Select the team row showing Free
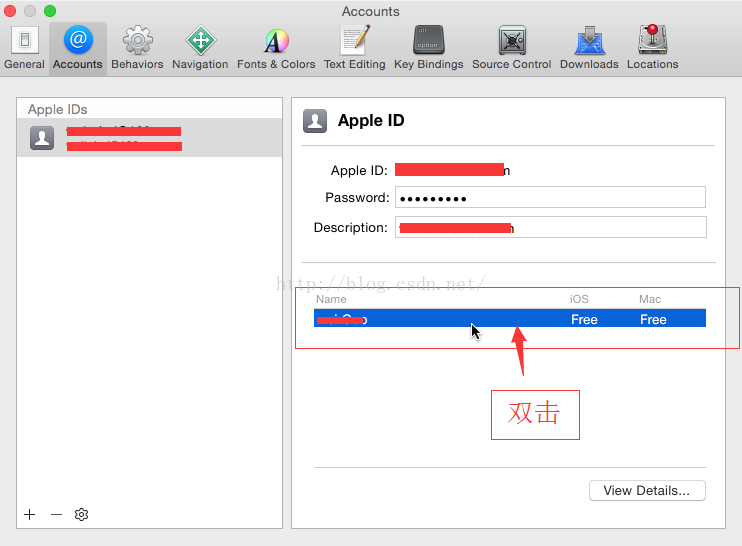The image size is (742, 546). coord(510,318)
